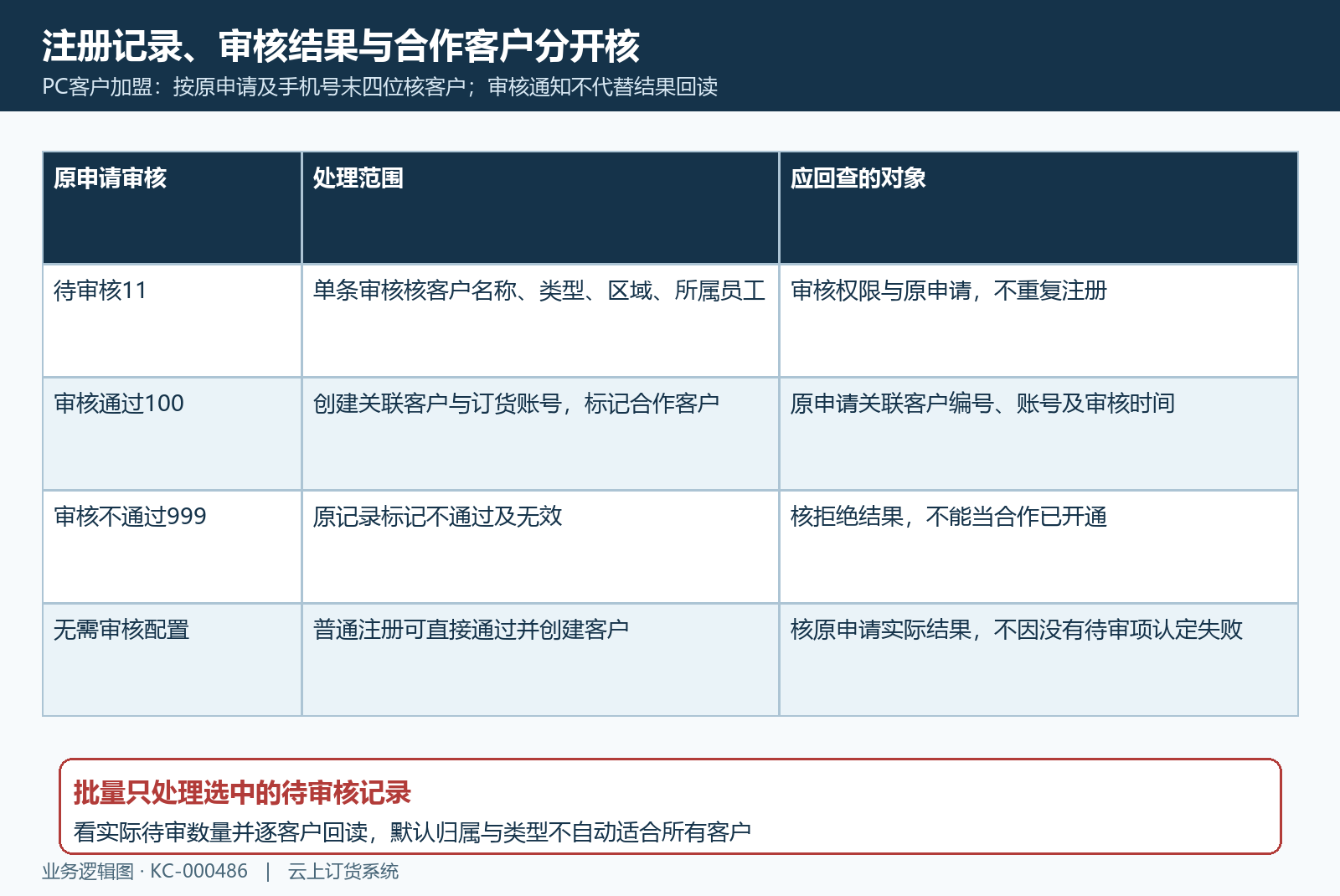Click the title 注册记录、审核结果与合作客户分开核
Screen dimensions: 1340x896
click(341, 46)
